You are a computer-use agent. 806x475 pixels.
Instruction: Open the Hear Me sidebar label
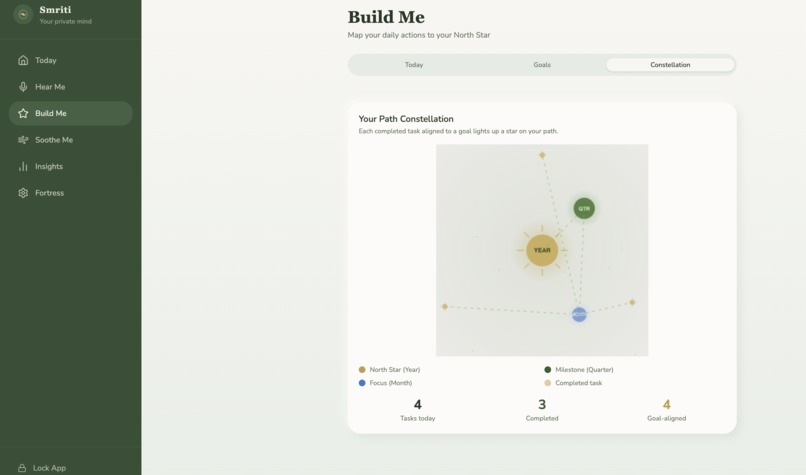50,87
